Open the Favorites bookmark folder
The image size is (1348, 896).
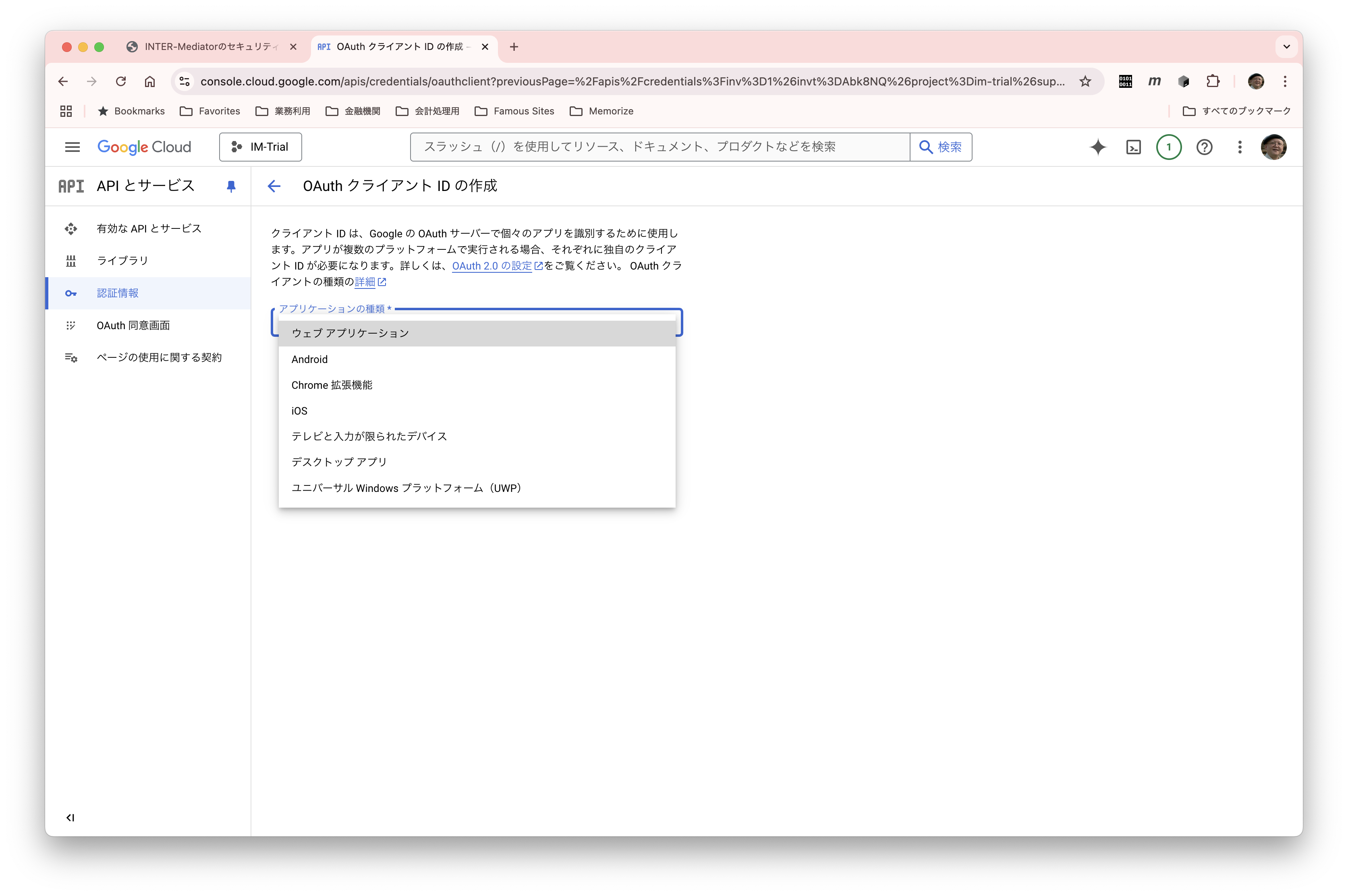[210, 111]
